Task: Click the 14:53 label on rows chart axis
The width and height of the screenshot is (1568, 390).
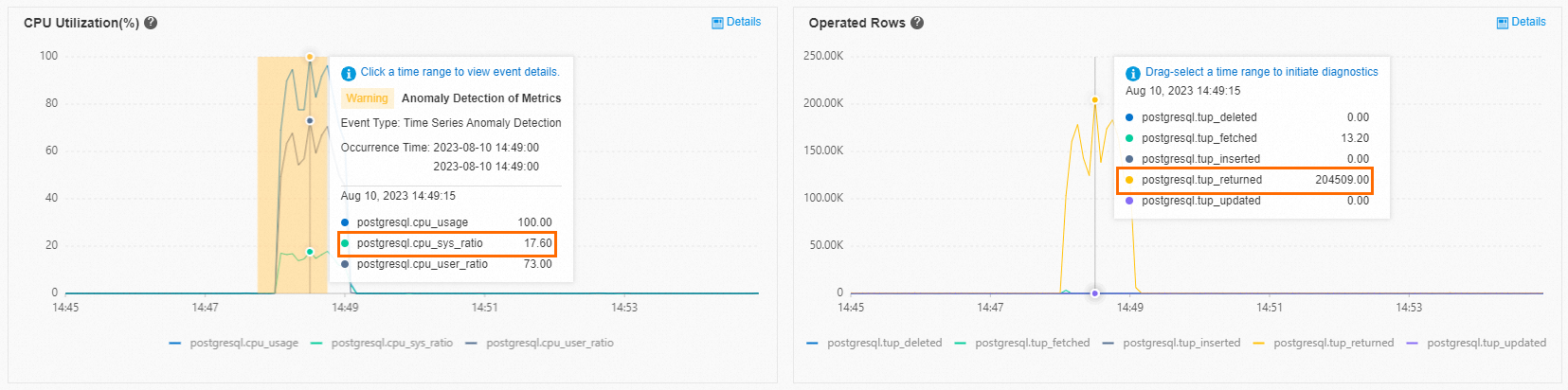Action: tap(1409, 308)
